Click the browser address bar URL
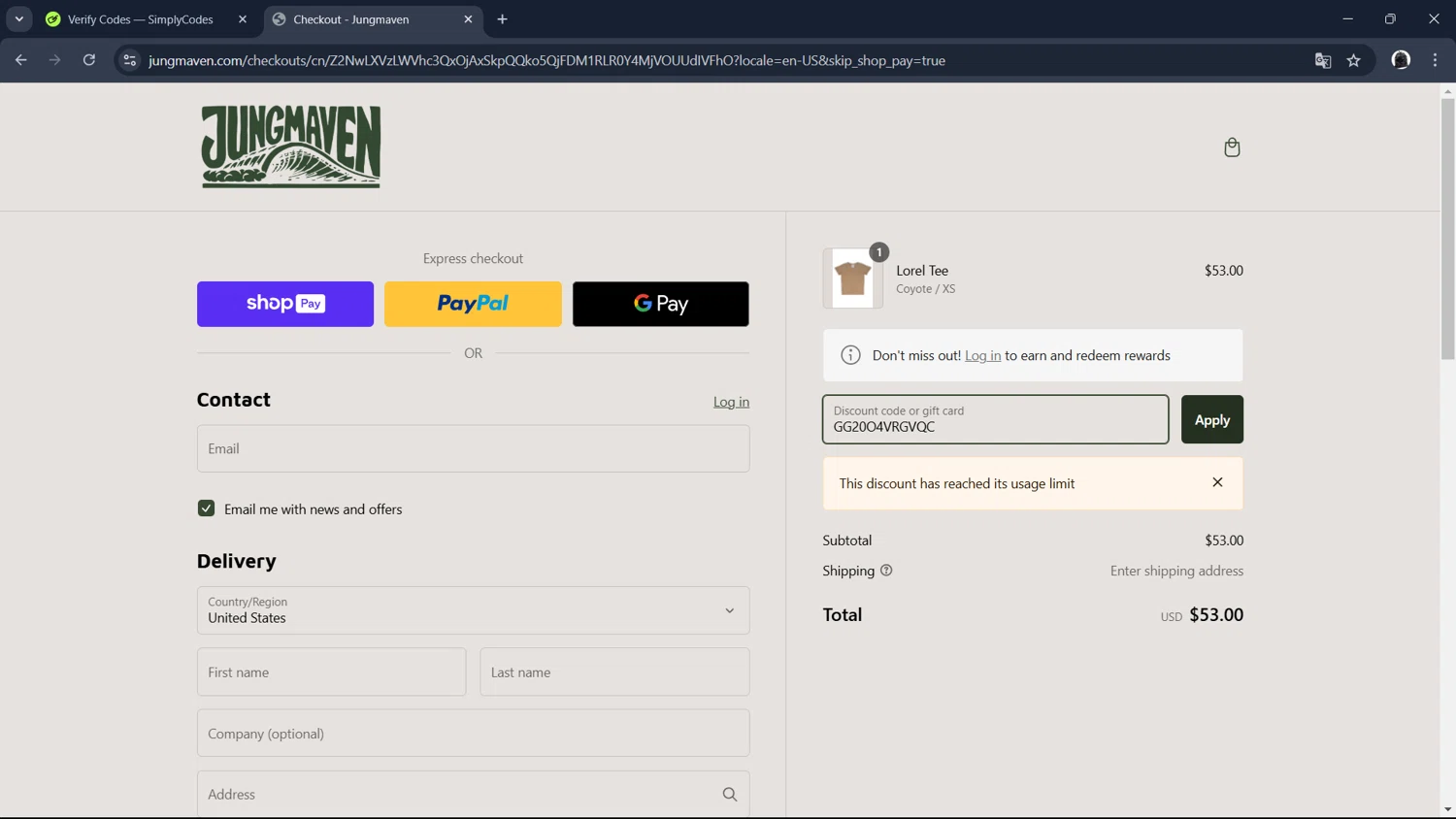 point(546,60)
